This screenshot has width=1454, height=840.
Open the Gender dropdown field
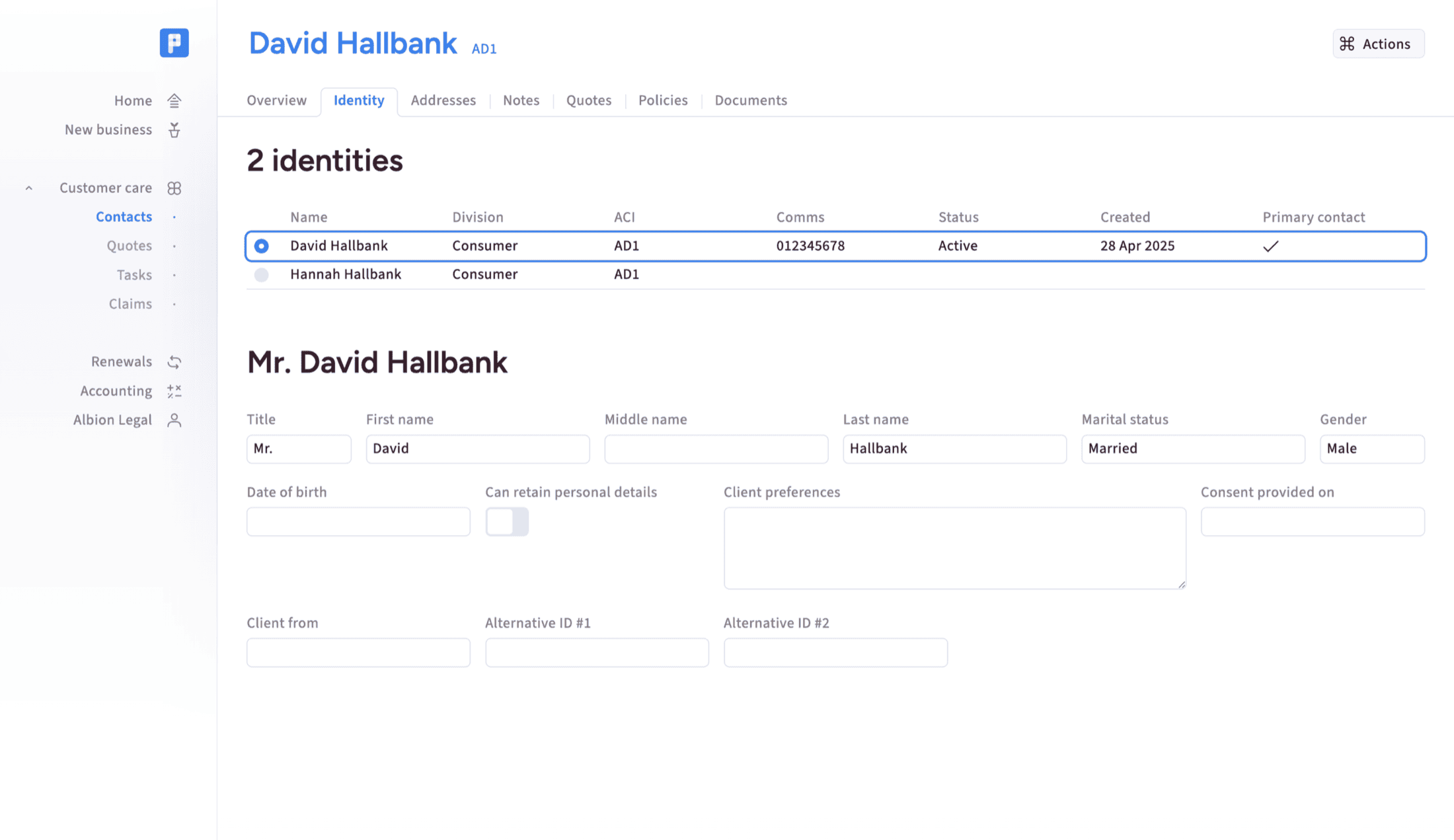(1372, 449)
